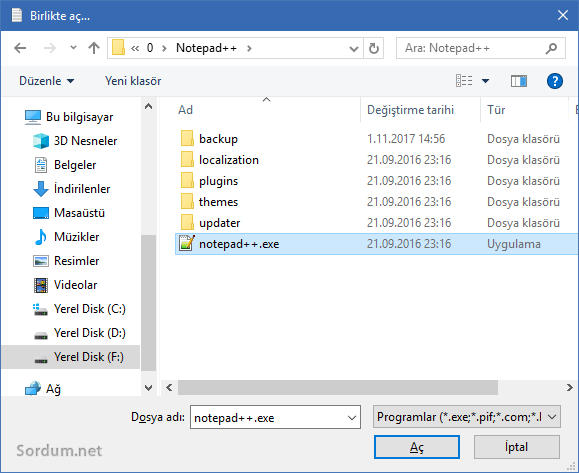Open the Düzenle menu
Screen dimensions: 579x473
[47, 81]
